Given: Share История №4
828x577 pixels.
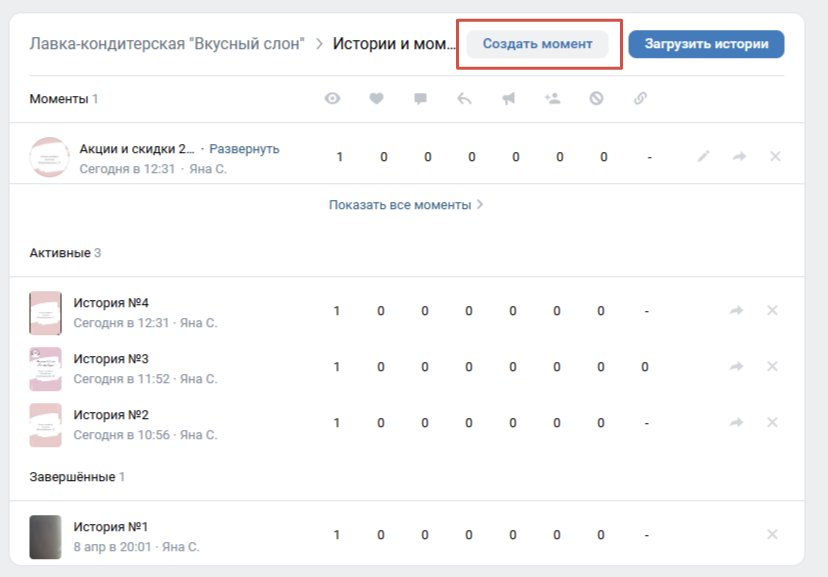Looking at the screenshot, I should (x=737, y=310).
